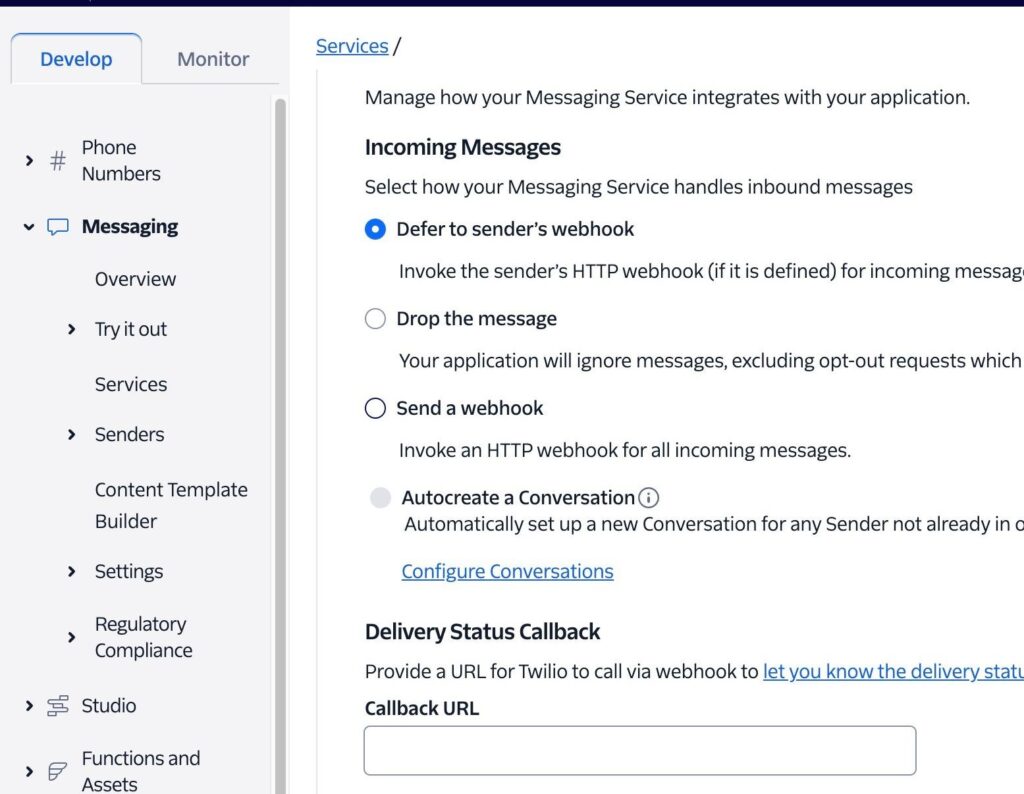This screenshot has height=794, width=1024.
Task: Click the Studio flow icon
Action: coord(58,706)
